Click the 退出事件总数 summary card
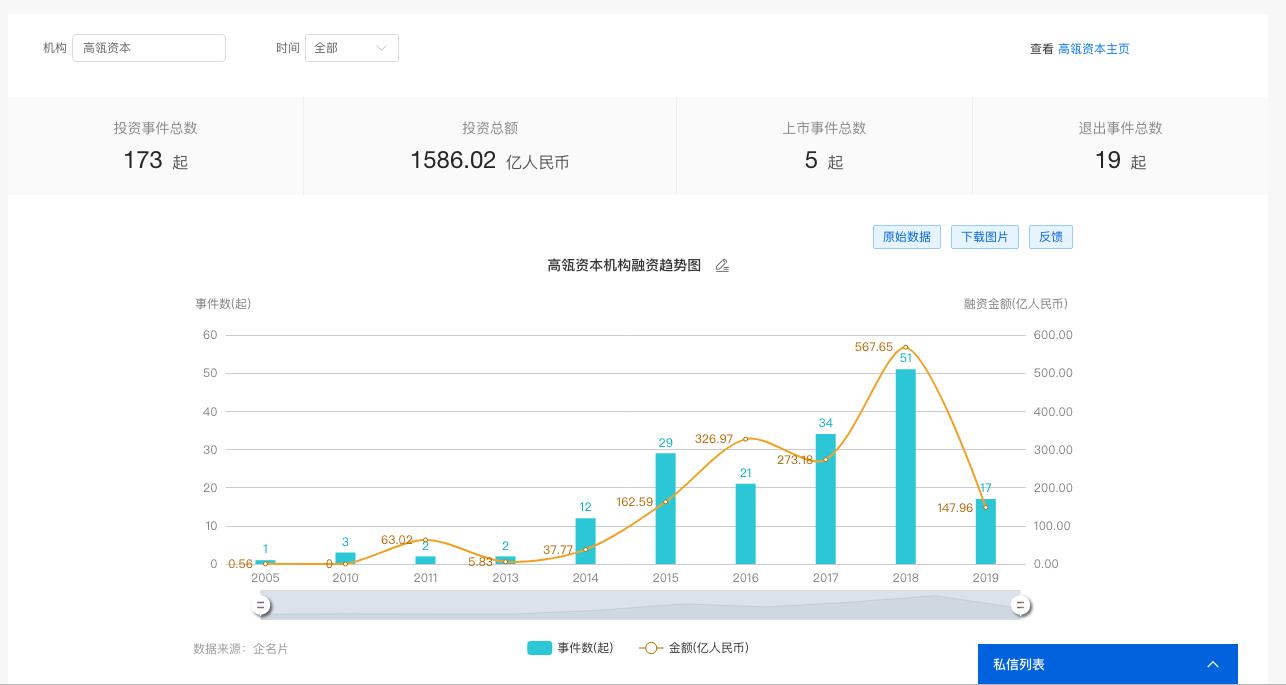Viewport: 1286px width, 685px height. (1120, 146)
